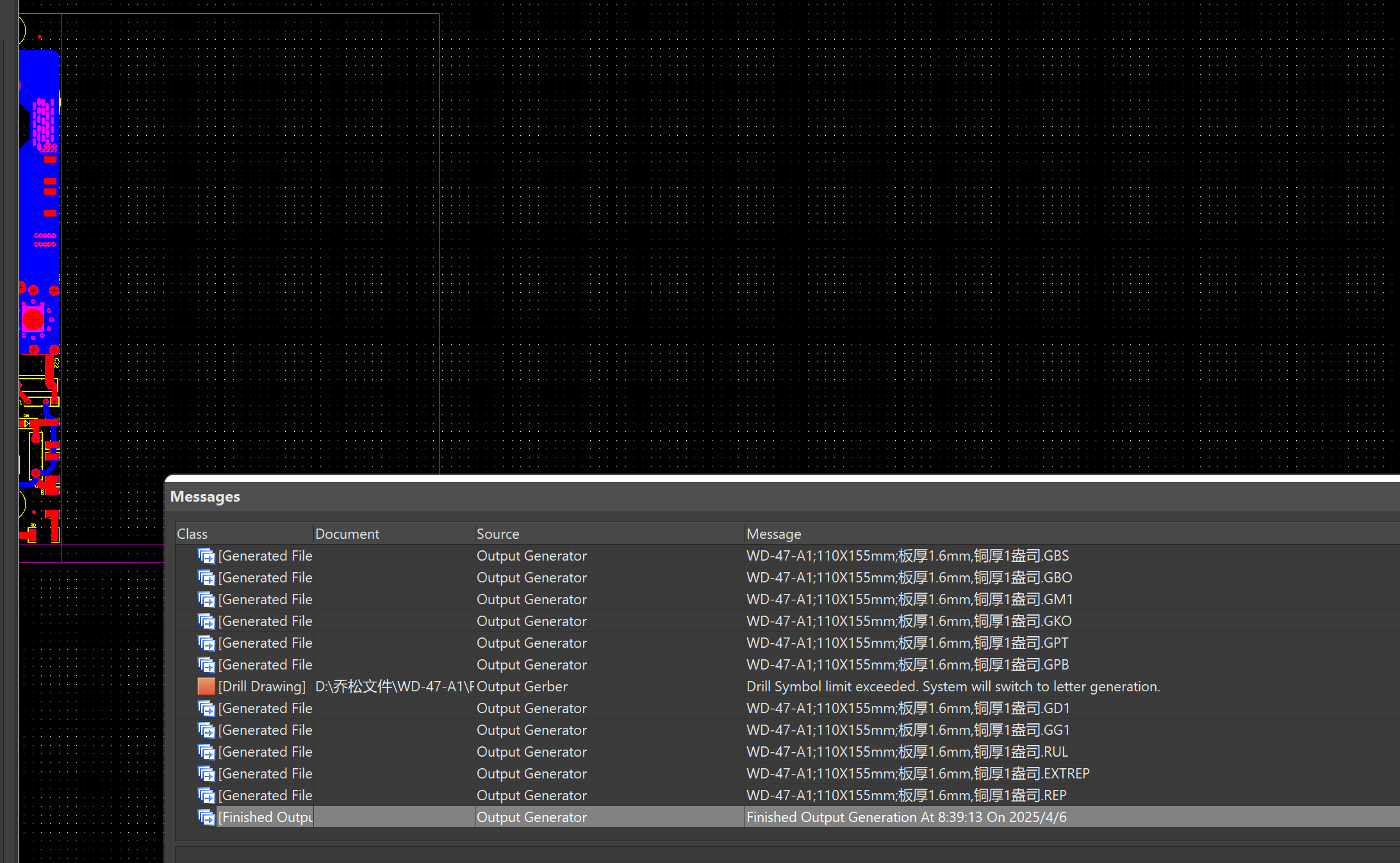Click the generated file icon for .RUL row

(x=206, y=752)
